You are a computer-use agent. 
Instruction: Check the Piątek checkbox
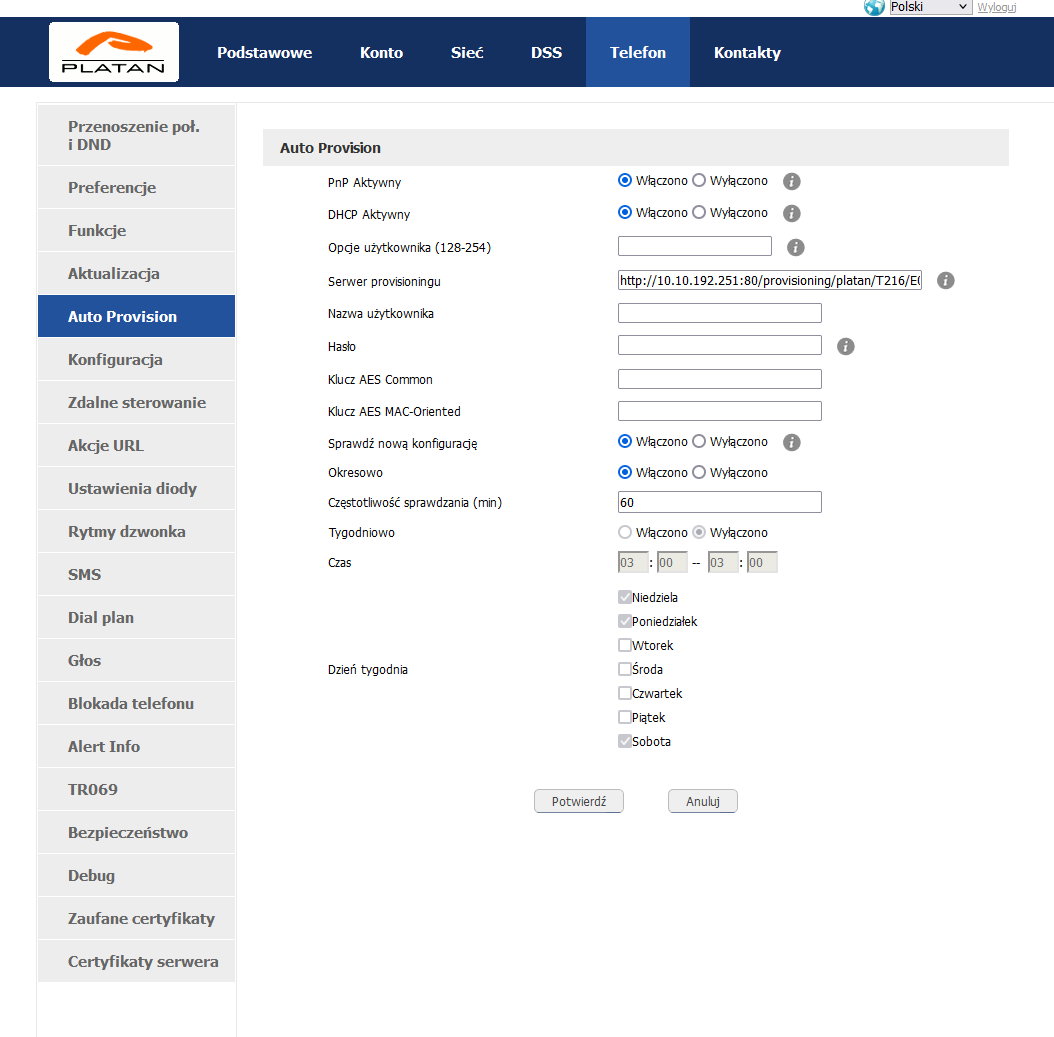(624, 717)
